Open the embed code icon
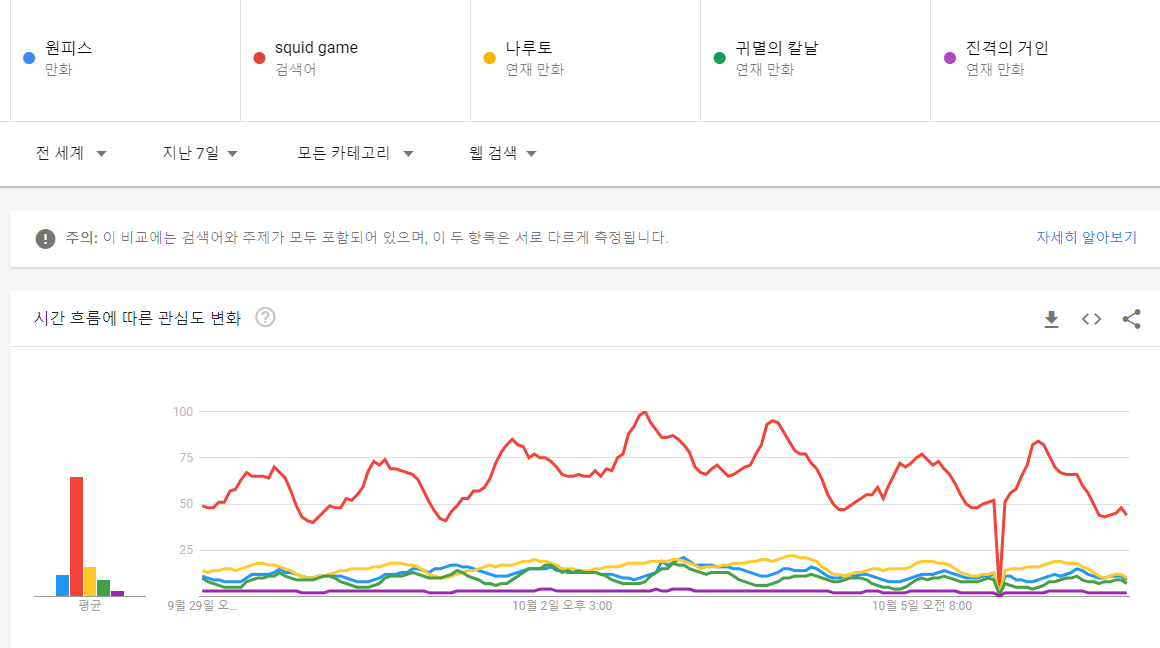This screenshot has height=648, width=1160. point(1091,319)
